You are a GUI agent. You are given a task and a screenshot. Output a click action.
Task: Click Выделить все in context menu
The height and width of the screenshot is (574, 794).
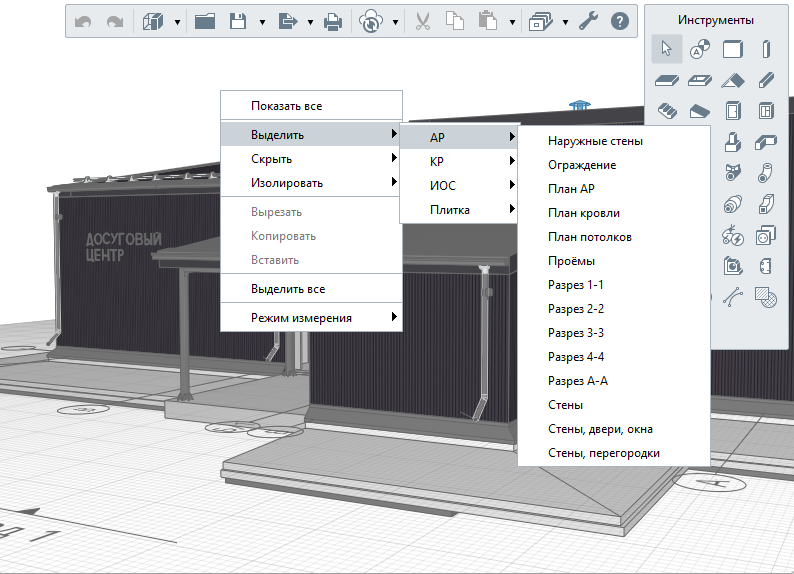coord(288,289)
